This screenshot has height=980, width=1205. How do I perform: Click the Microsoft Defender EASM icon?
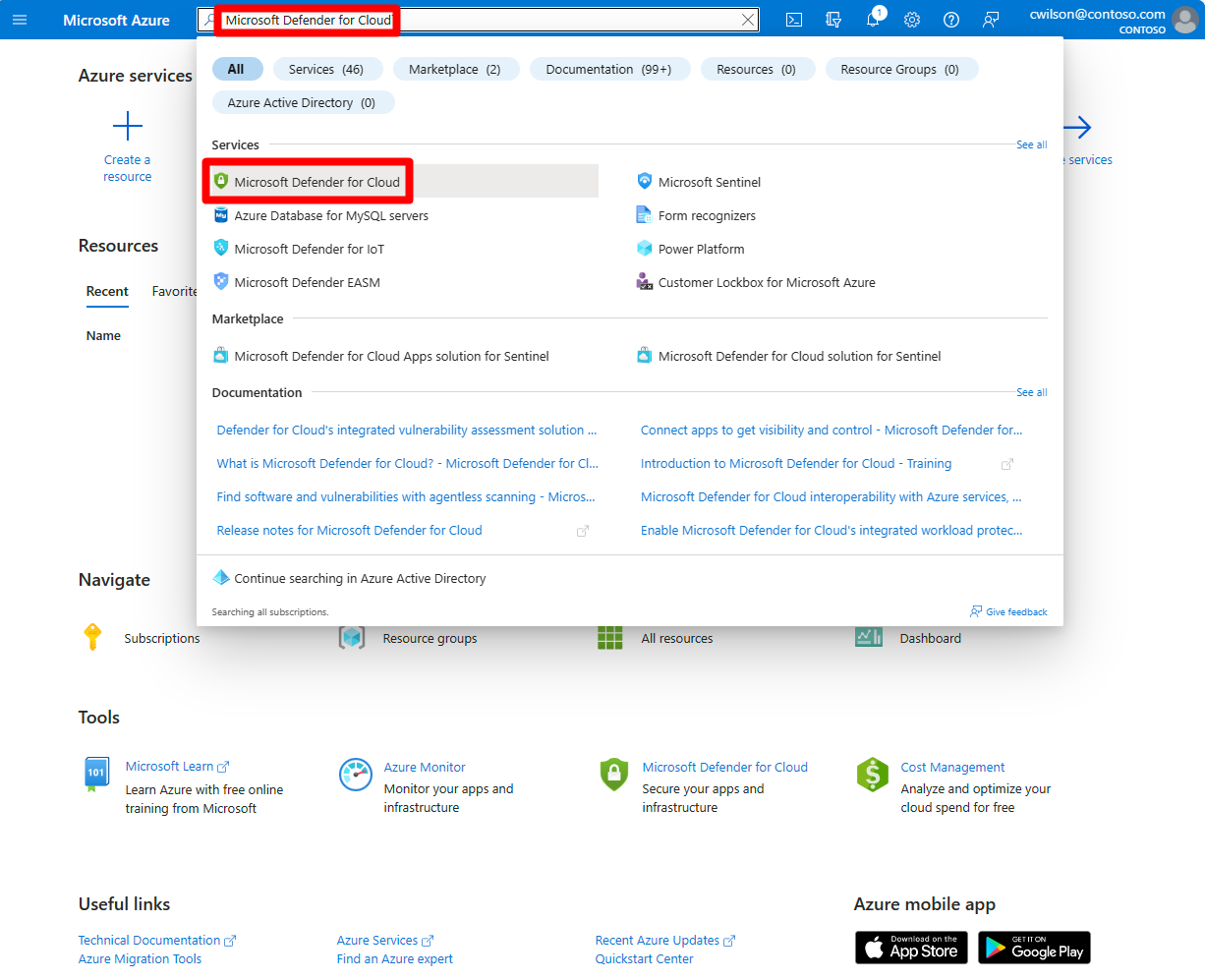point(221,281)
